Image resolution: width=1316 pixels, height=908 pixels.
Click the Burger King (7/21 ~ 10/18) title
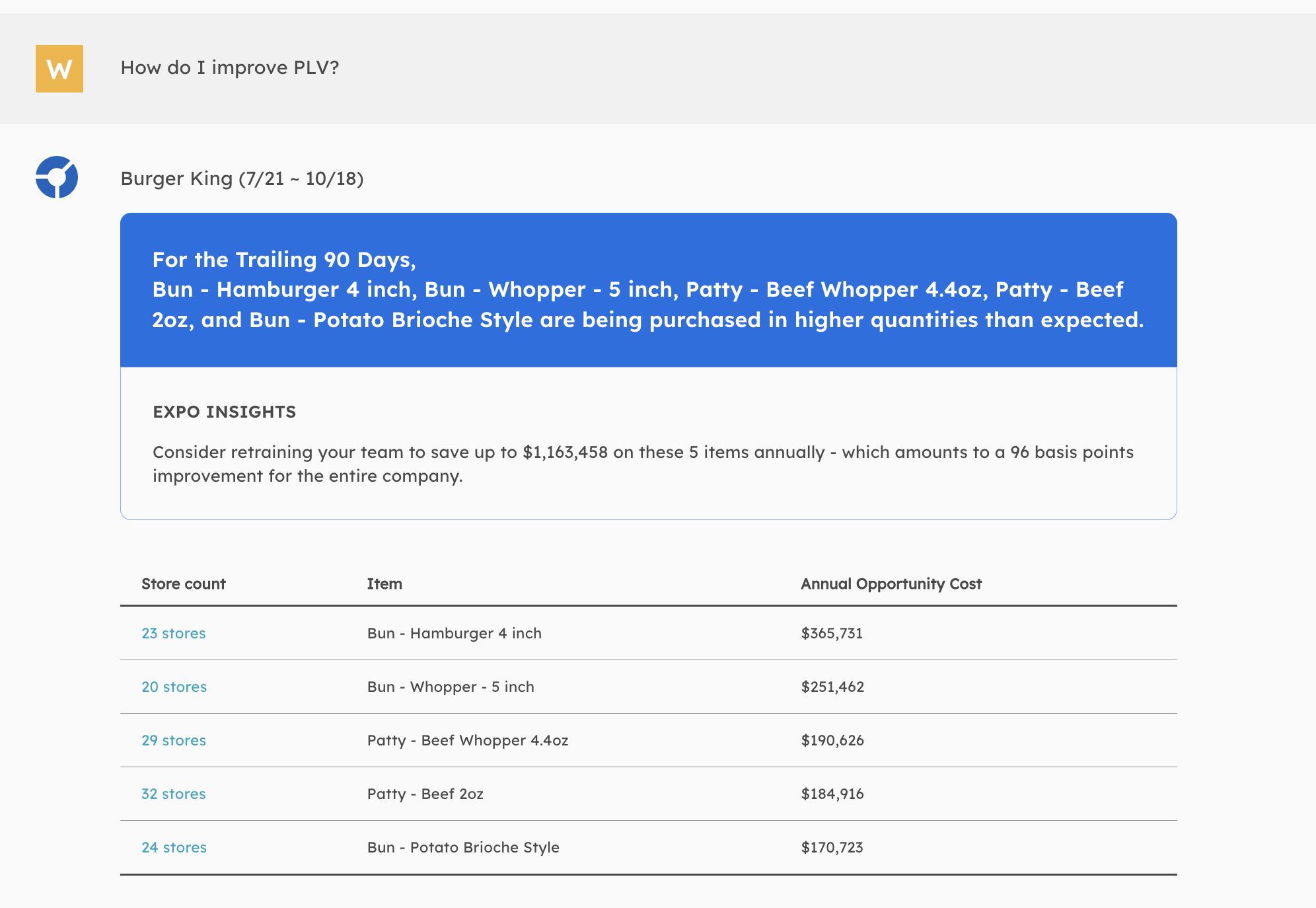[x=242, y=178]
